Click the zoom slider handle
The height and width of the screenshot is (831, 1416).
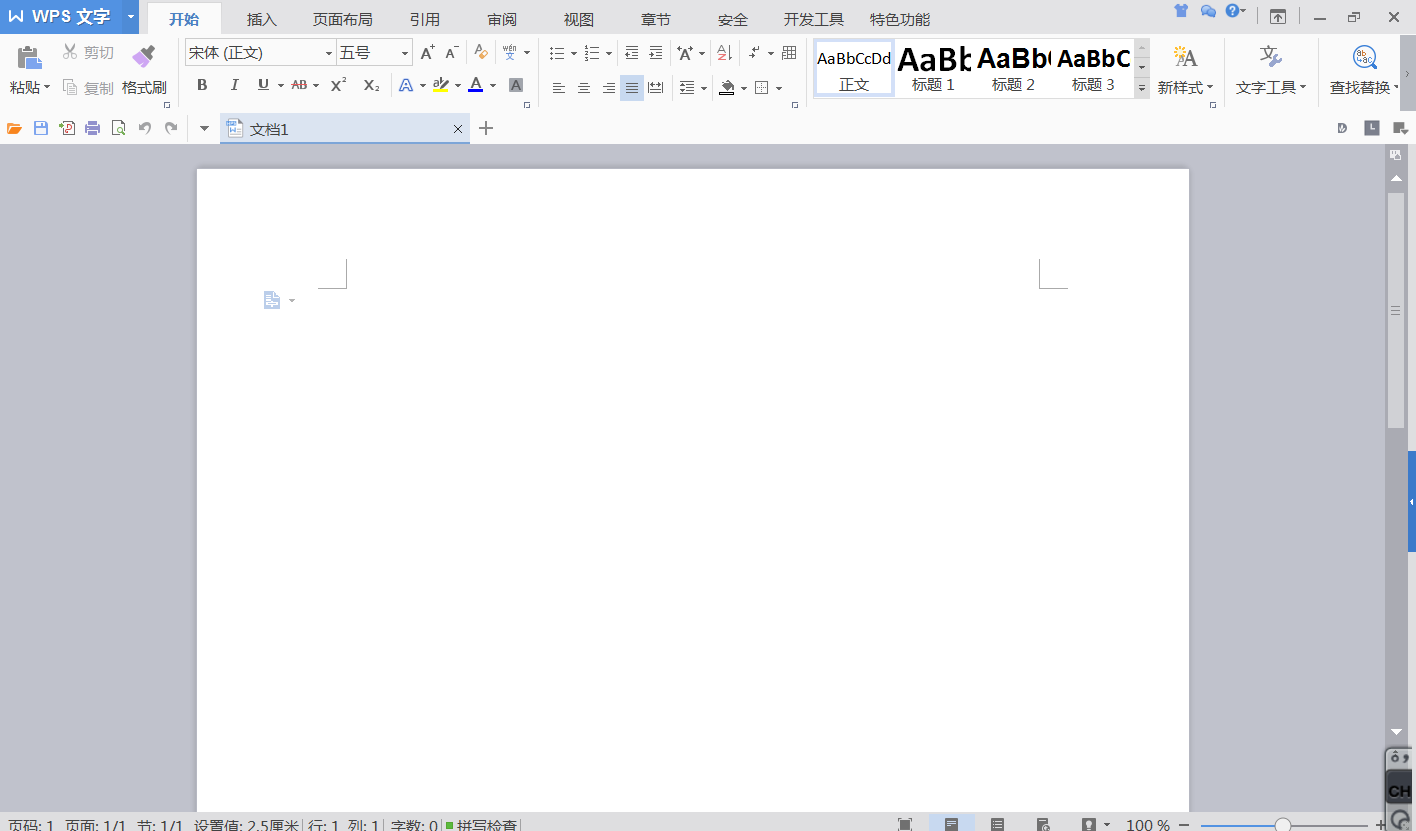coord(1283,825)
